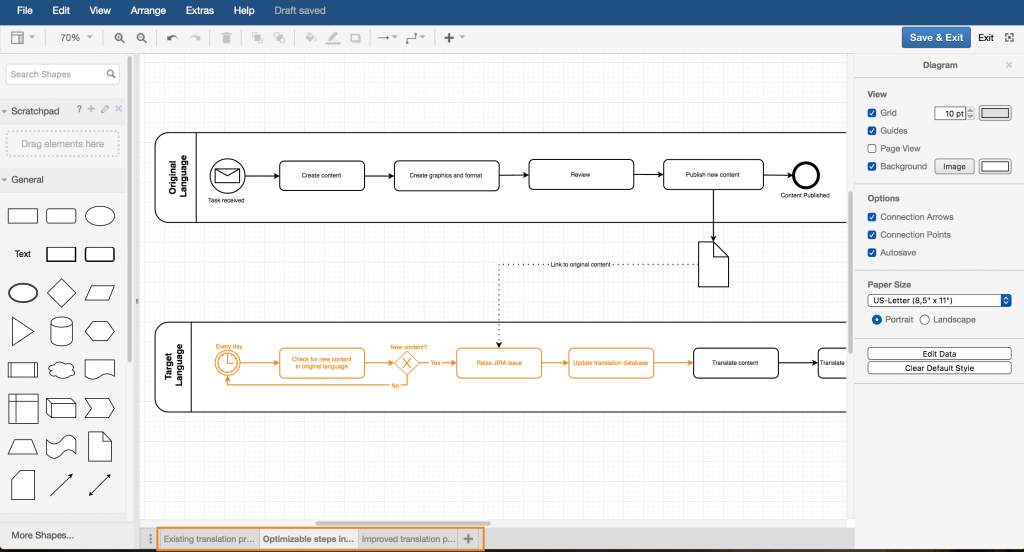Close the Scratchpad with x icon
1024x552 pixels.
118,108
